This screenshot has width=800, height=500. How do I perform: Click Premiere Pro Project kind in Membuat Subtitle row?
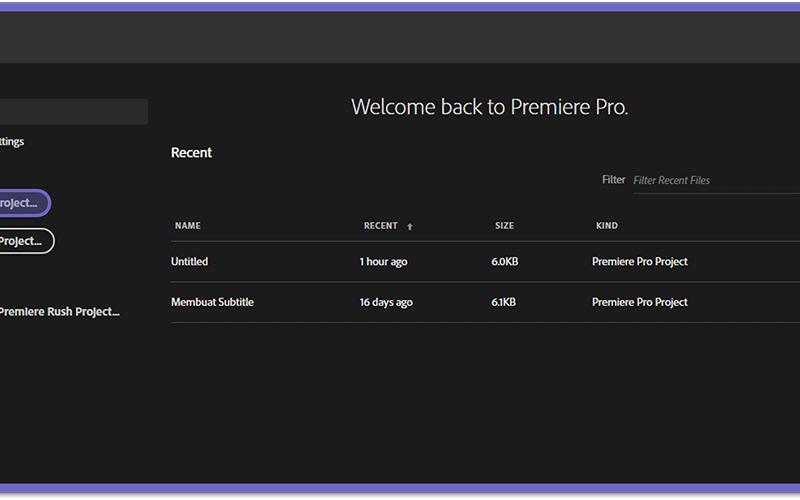click(640, 303)
